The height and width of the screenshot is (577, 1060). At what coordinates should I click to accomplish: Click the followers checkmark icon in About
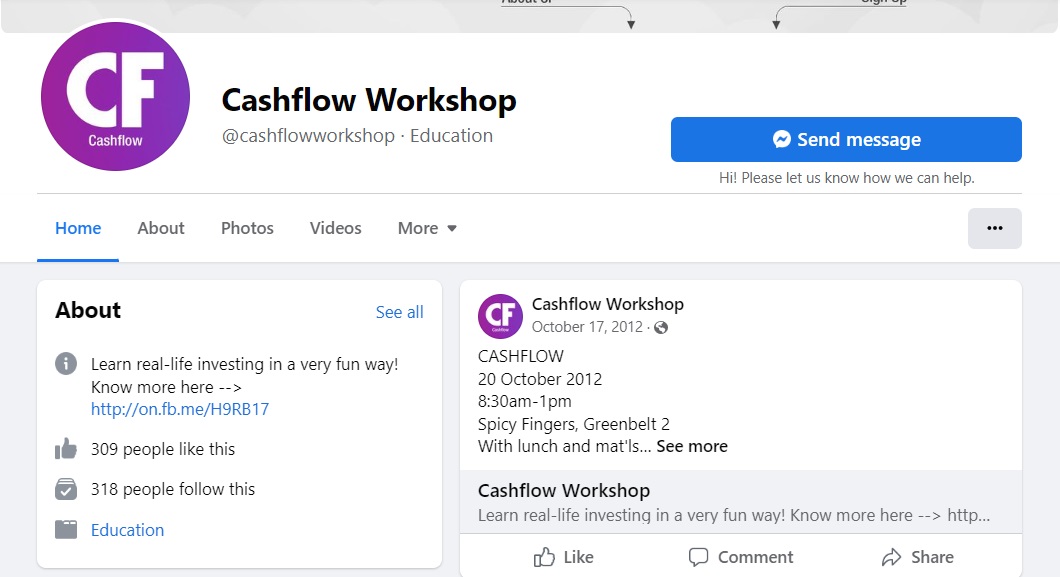66,488
